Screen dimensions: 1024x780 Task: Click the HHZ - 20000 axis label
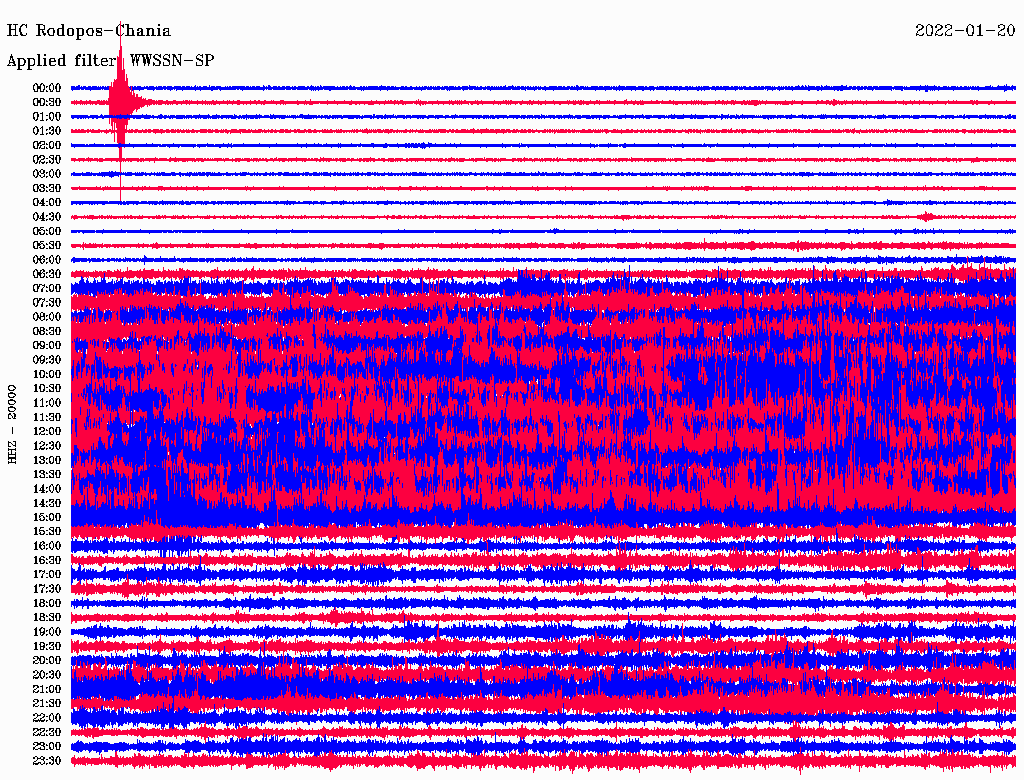pyautogui.click(x=12, y=424)
